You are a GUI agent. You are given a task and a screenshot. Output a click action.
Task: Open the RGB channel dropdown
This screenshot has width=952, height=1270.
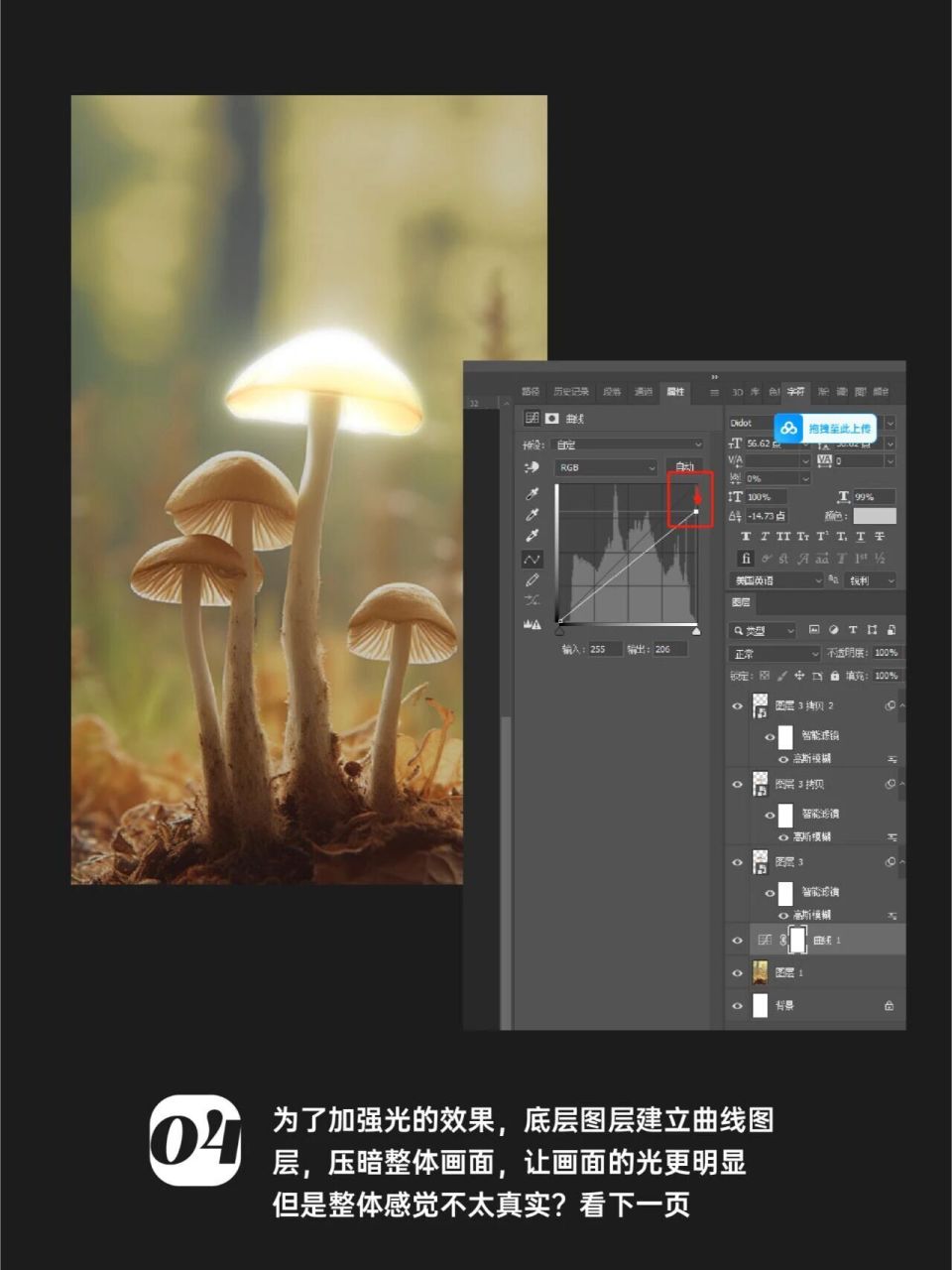pyautogui.click(x=606, y=467)
